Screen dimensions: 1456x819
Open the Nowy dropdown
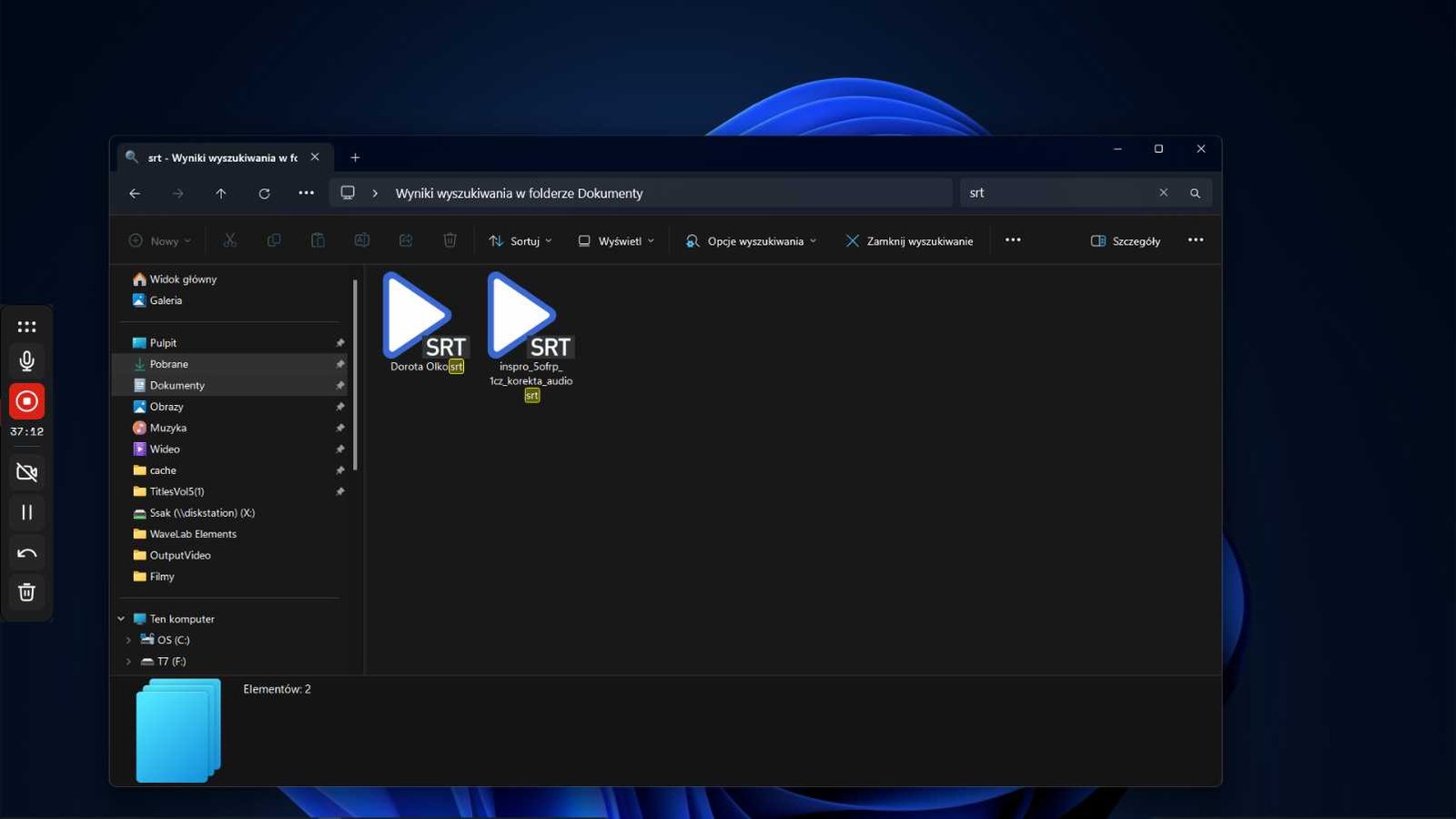[x=160, y=241]
